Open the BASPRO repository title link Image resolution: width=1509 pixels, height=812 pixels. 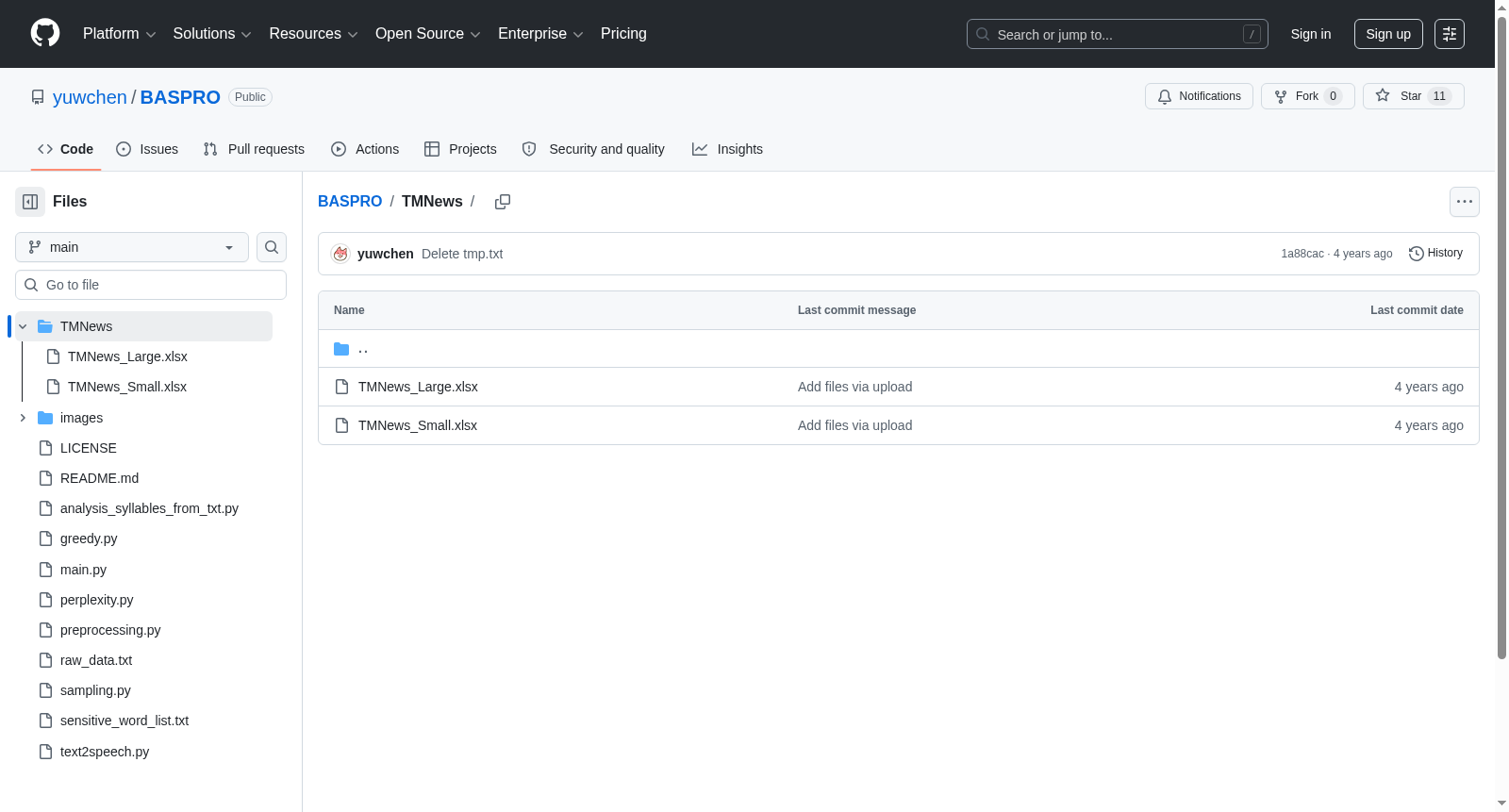point(180,97)
